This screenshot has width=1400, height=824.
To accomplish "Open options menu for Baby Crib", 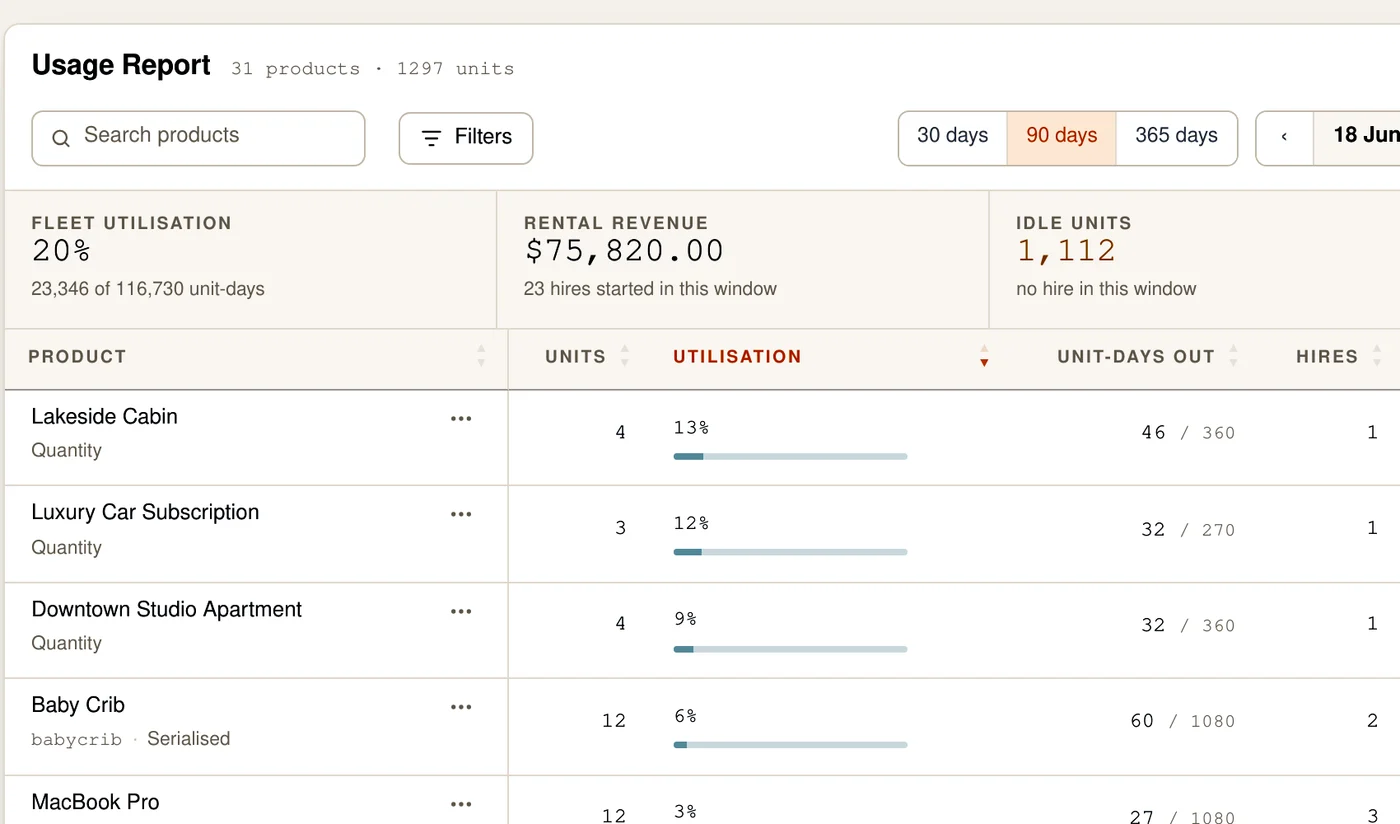I will click(x=461, y=707).
